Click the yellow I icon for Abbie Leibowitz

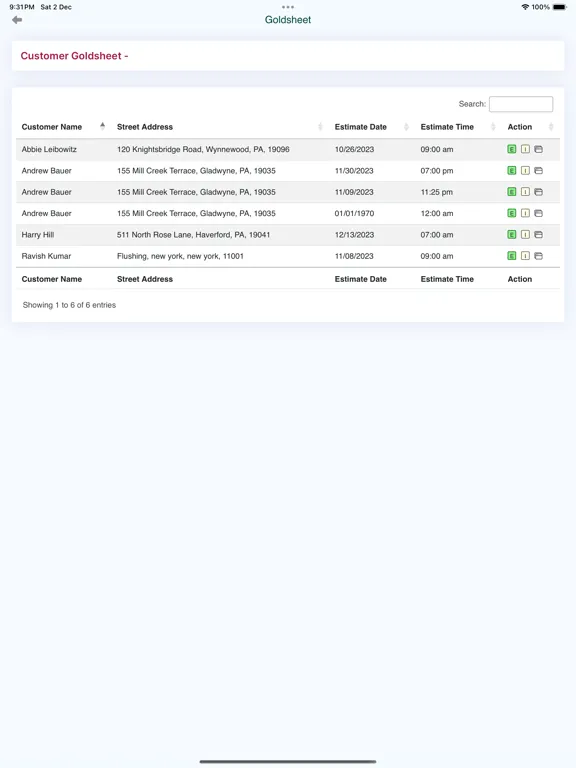[x=525, y=149]
